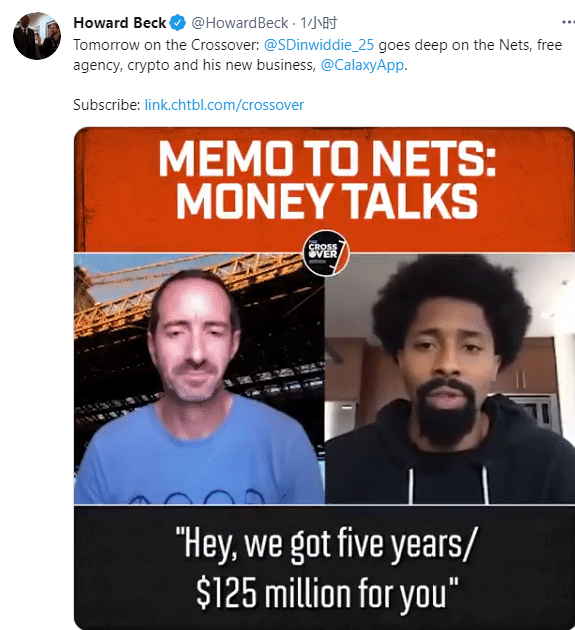Visit the @SDinwiddie_25 mention
The image size is (575, 630).
(319, 45)
